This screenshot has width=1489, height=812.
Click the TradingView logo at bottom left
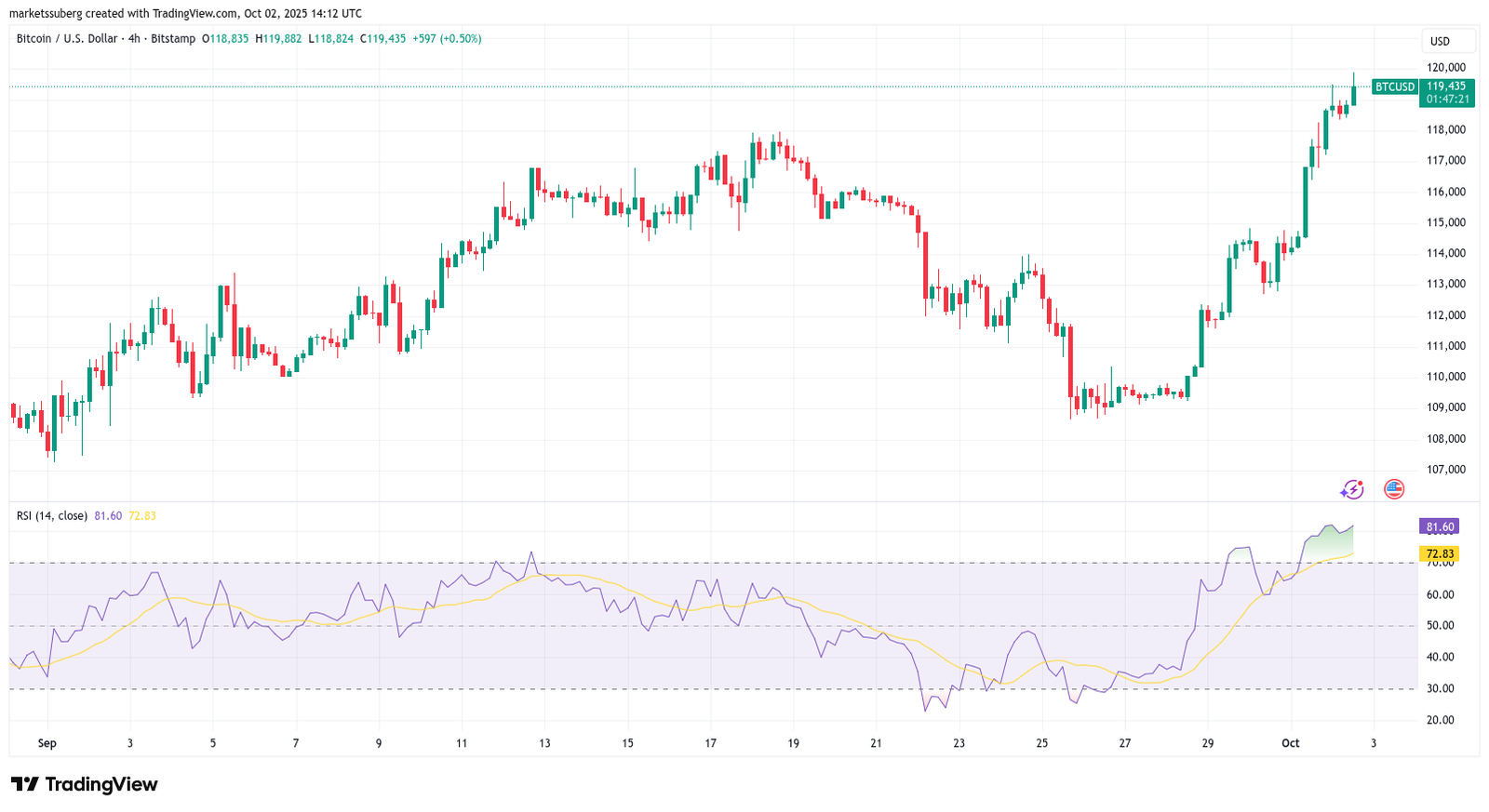(85, 784)
